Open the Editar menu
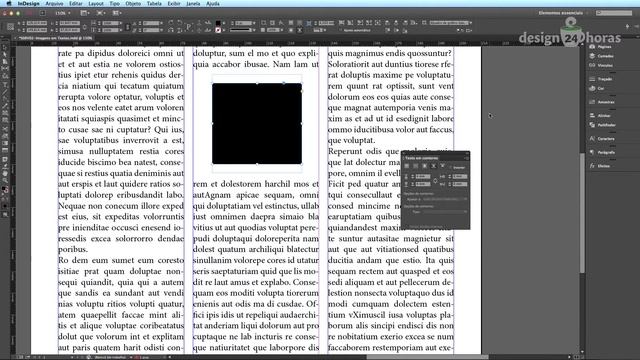Image resolution: width=640 pixels, height=360 pixels. pyautogui.click(x=76, y=3)
